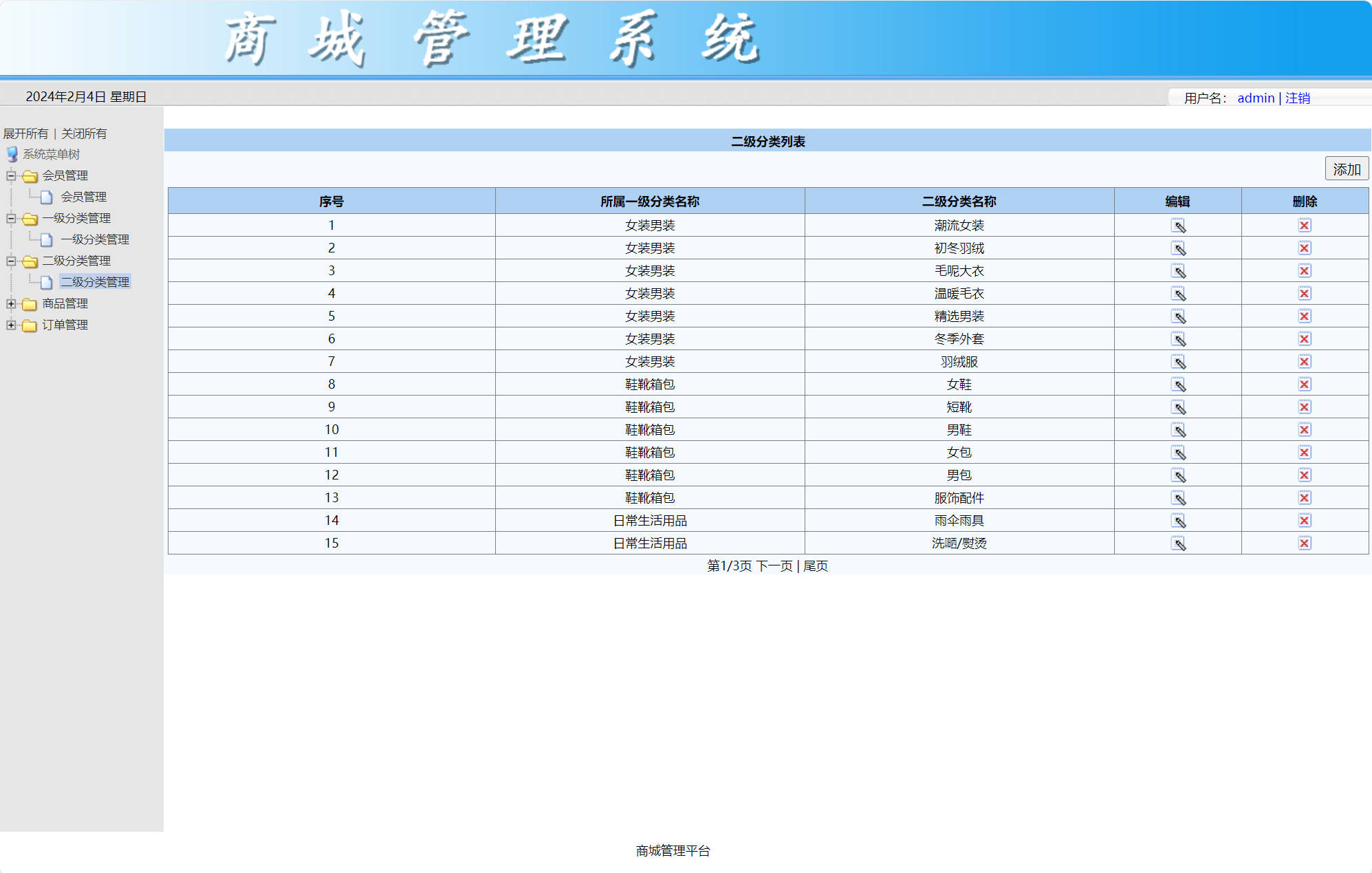Go to next page via 下一页
This screenshot has width=1372, height=873.
click(x=774, y=566)
